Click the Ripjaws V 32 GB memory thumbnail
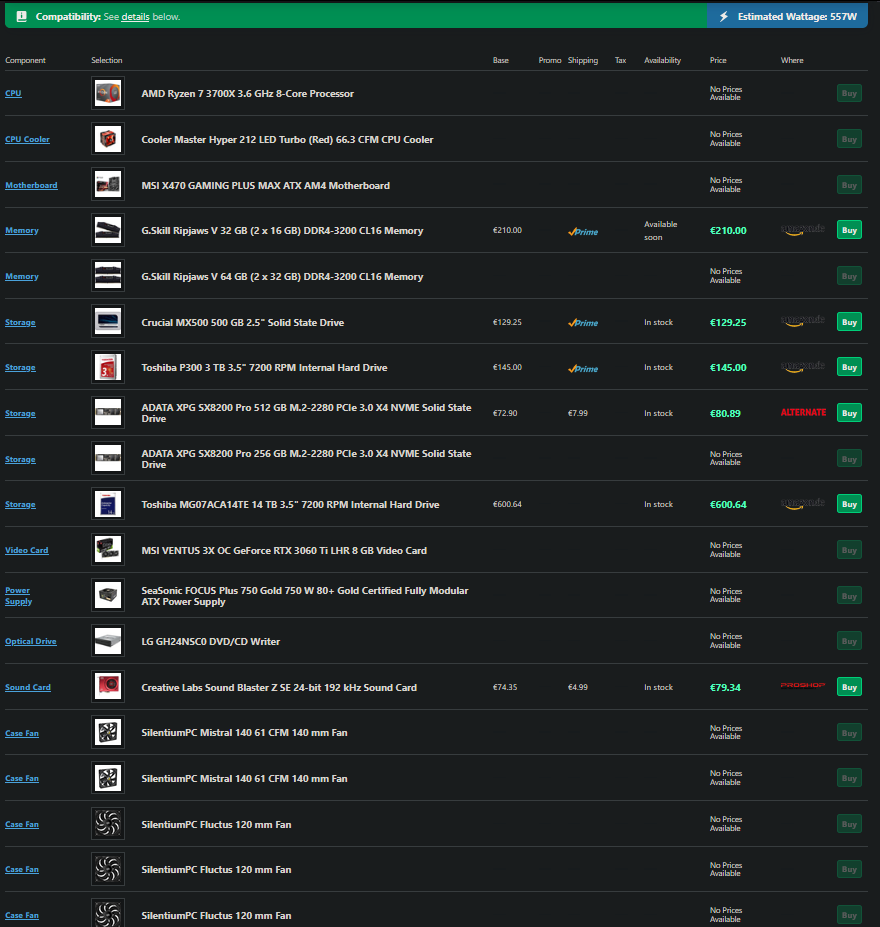 click(108, 230)
